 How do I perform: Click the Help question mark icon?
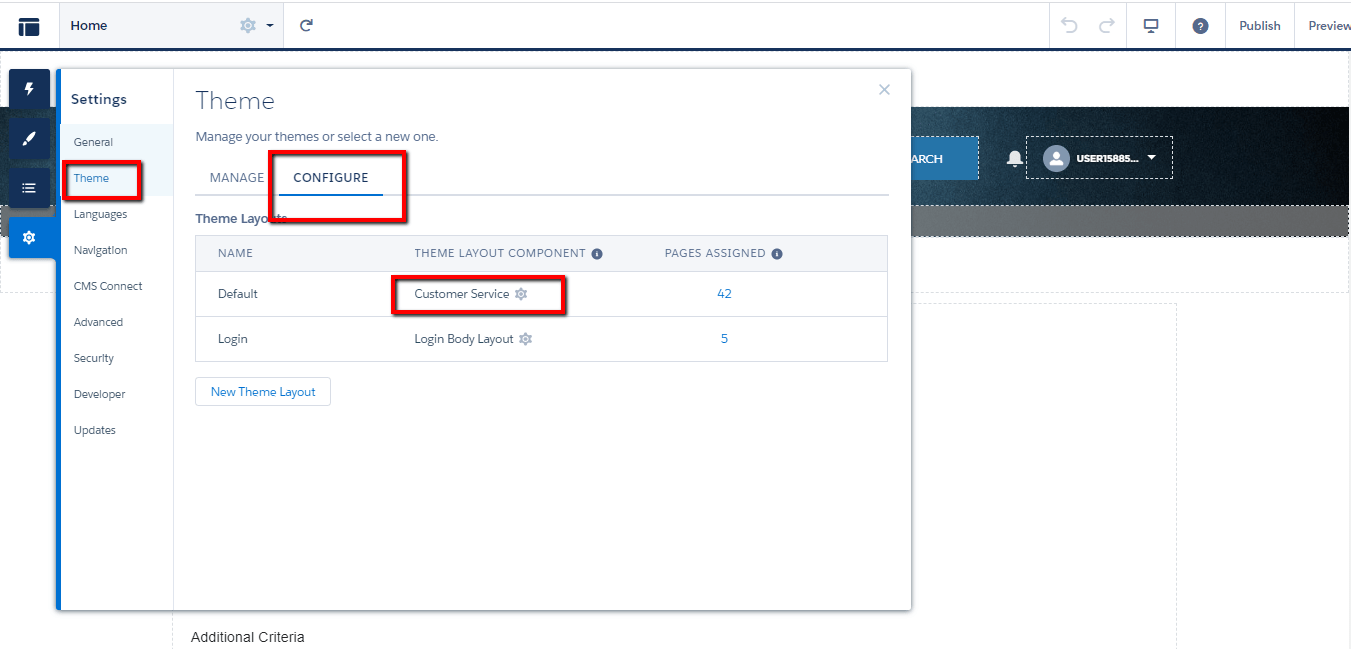pyautogui.click(x=1200, y=26)
